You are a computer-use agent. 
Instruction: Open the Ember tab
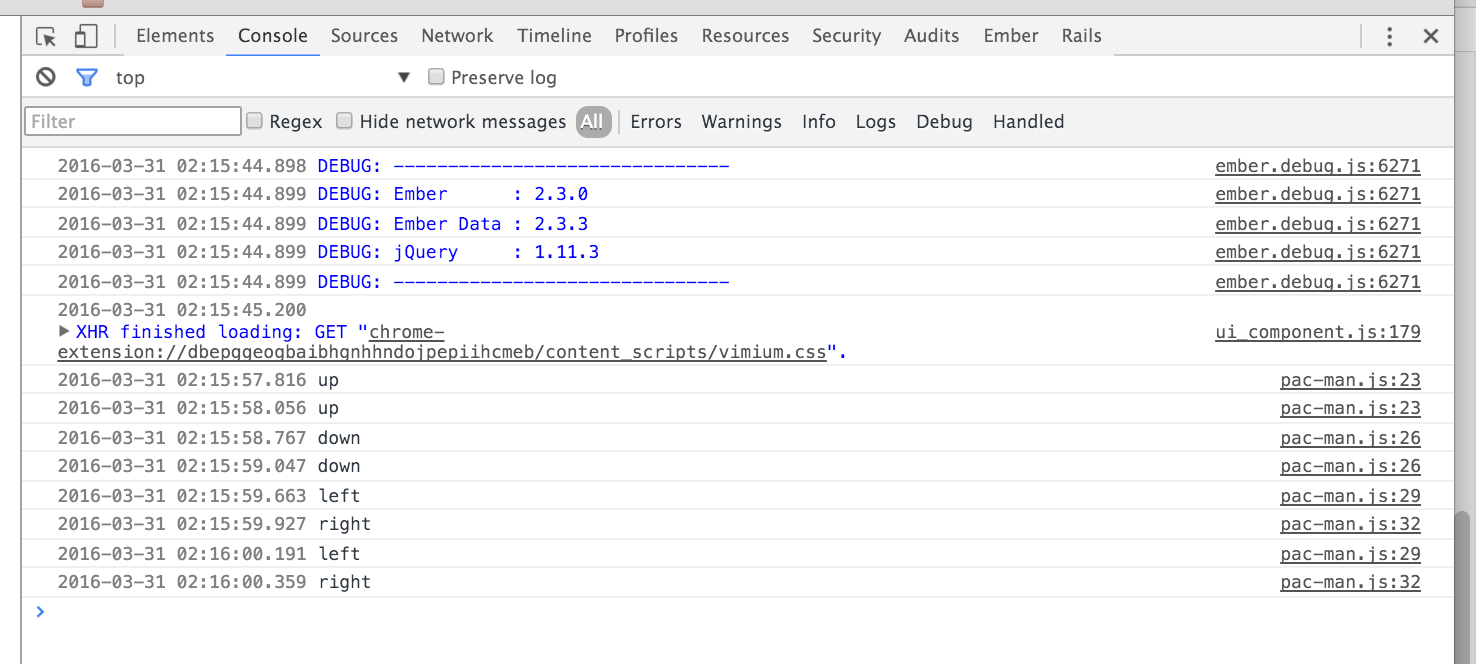(x=1010, y=36)
